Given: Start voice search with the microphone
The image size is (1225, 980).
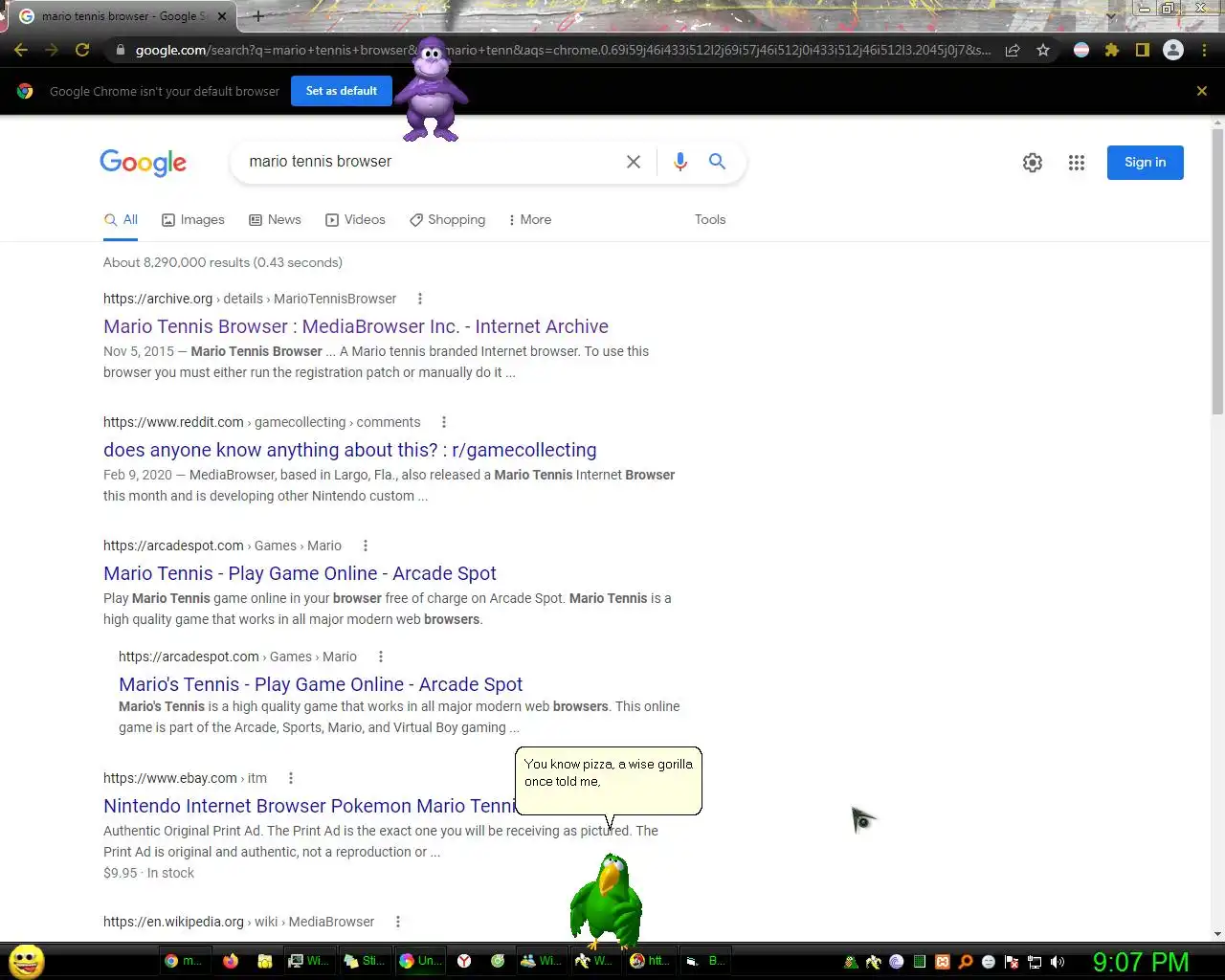Looking at the screenshot, I should [680, 162].
